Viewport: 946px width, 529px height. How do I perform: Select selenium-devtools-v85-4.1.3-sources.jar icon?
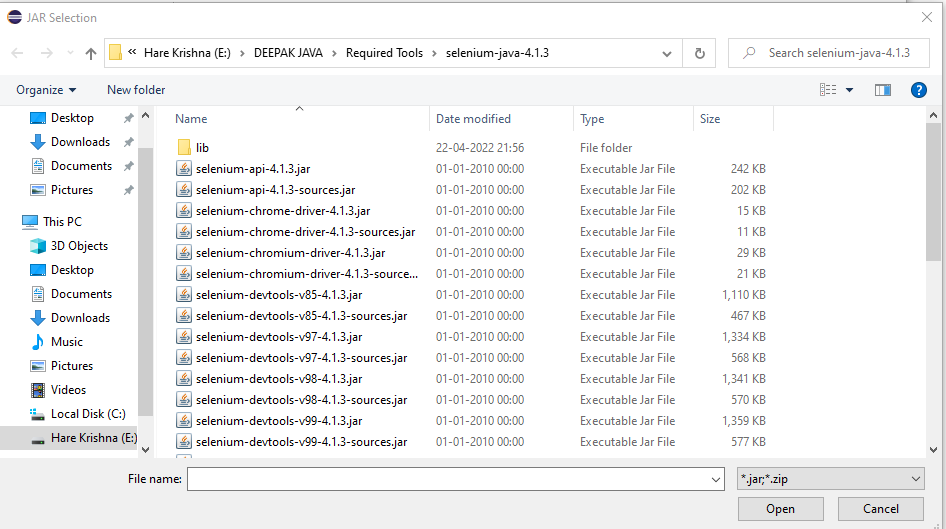184,315
